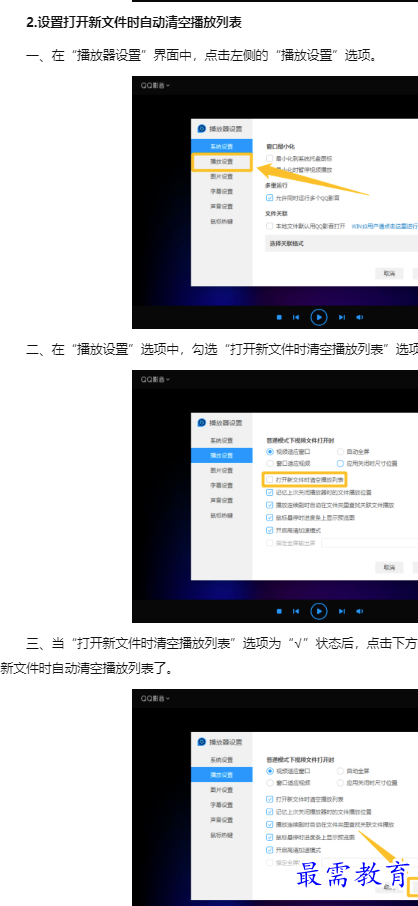This screenshot has height=906, width=418.
Task: Open the QQ影音 title menu in the second image
Action: coord(155,380)
